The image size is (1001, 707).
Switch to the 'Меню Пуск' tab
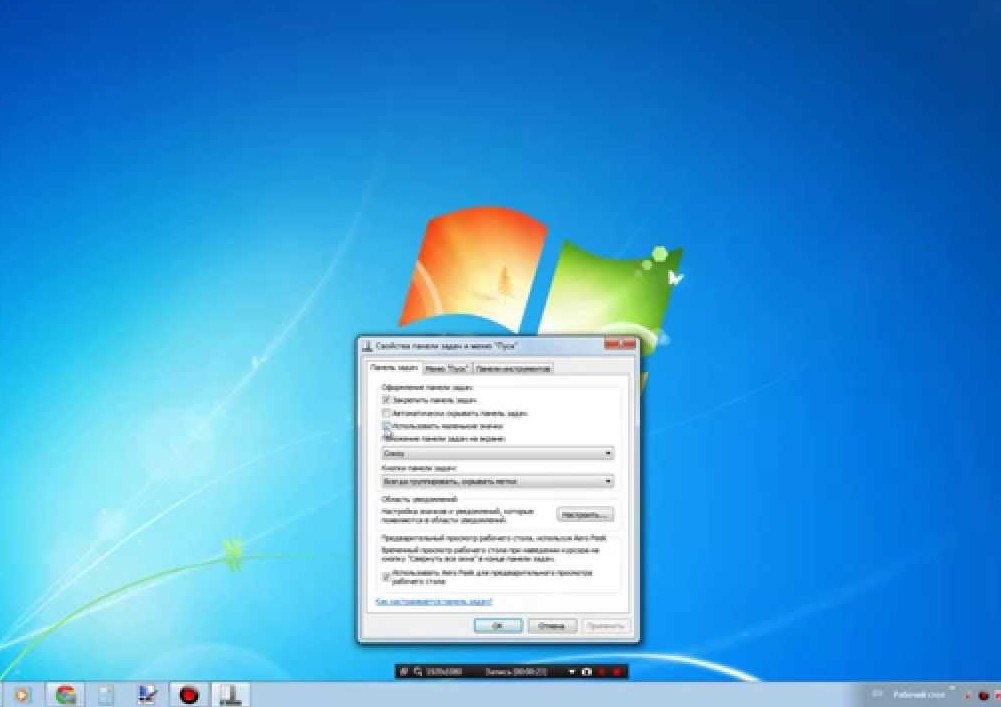[447, 369]
